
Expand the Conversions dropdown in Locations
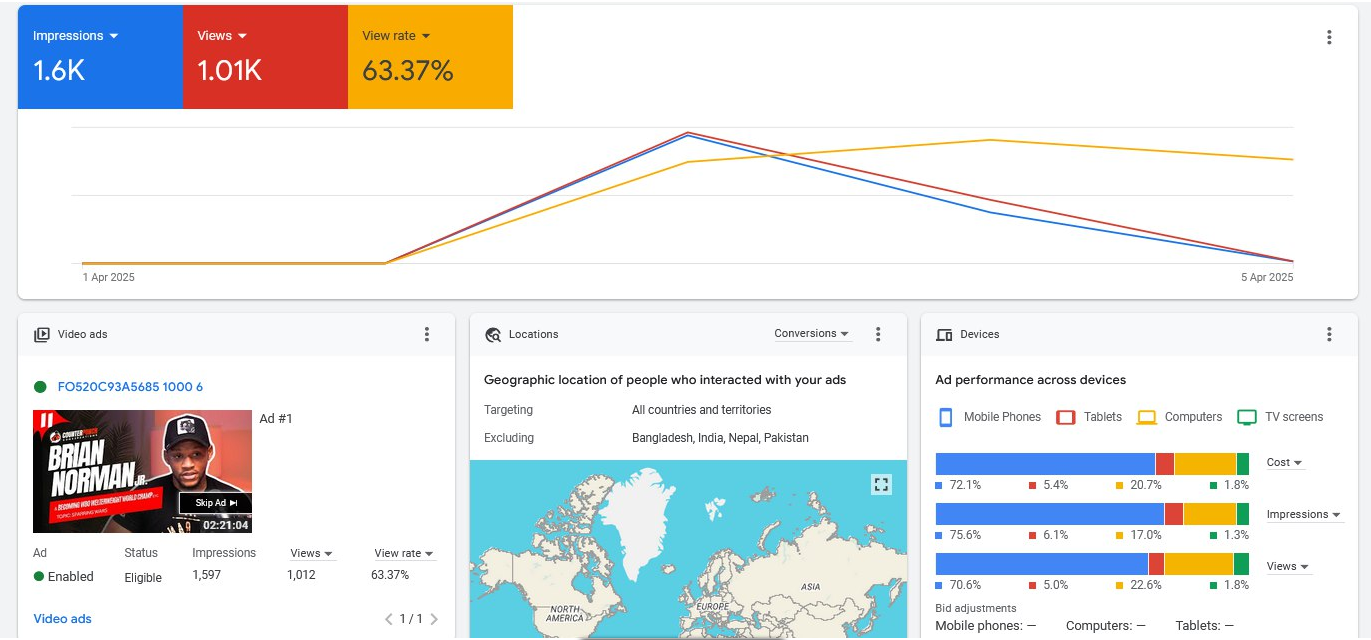point(812,334)
